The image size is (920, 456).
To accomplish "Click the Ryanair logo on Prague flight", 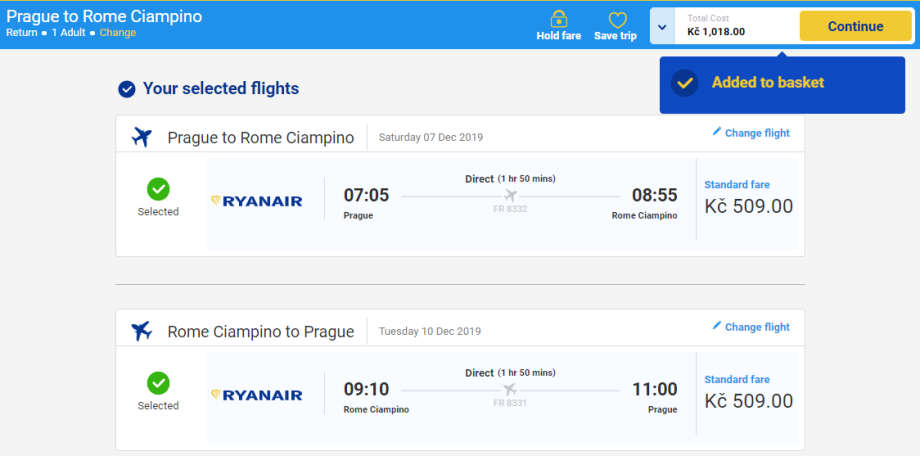I will (x=257, y=201).
